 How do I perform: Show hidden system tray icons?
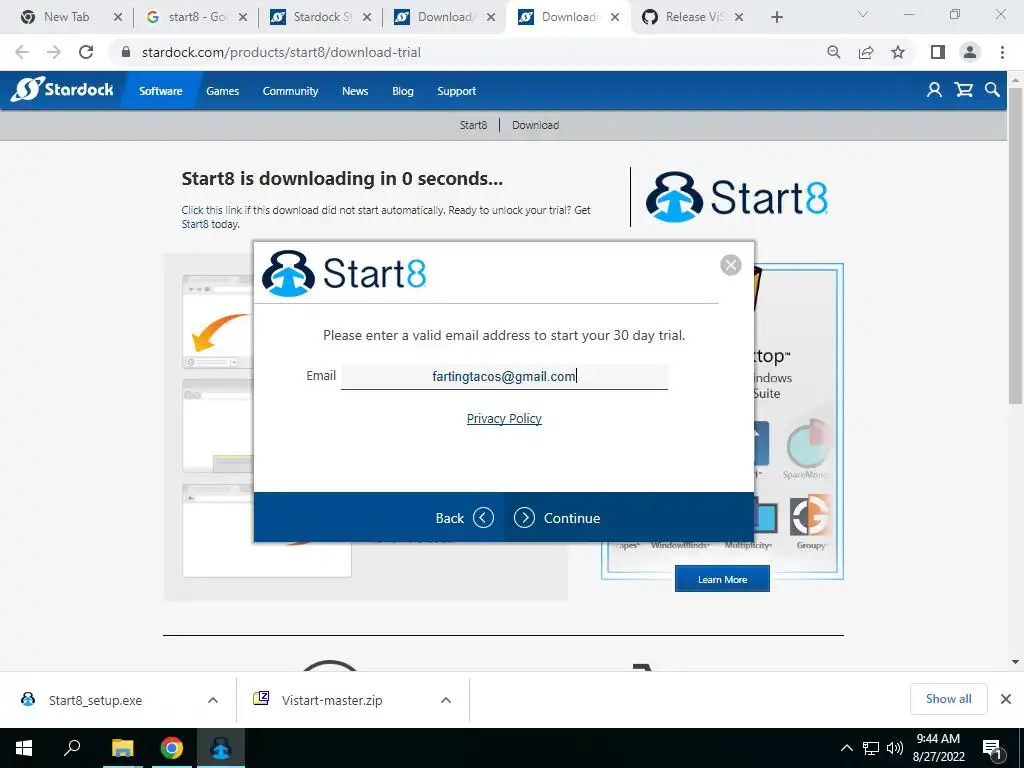pos(846,748)
